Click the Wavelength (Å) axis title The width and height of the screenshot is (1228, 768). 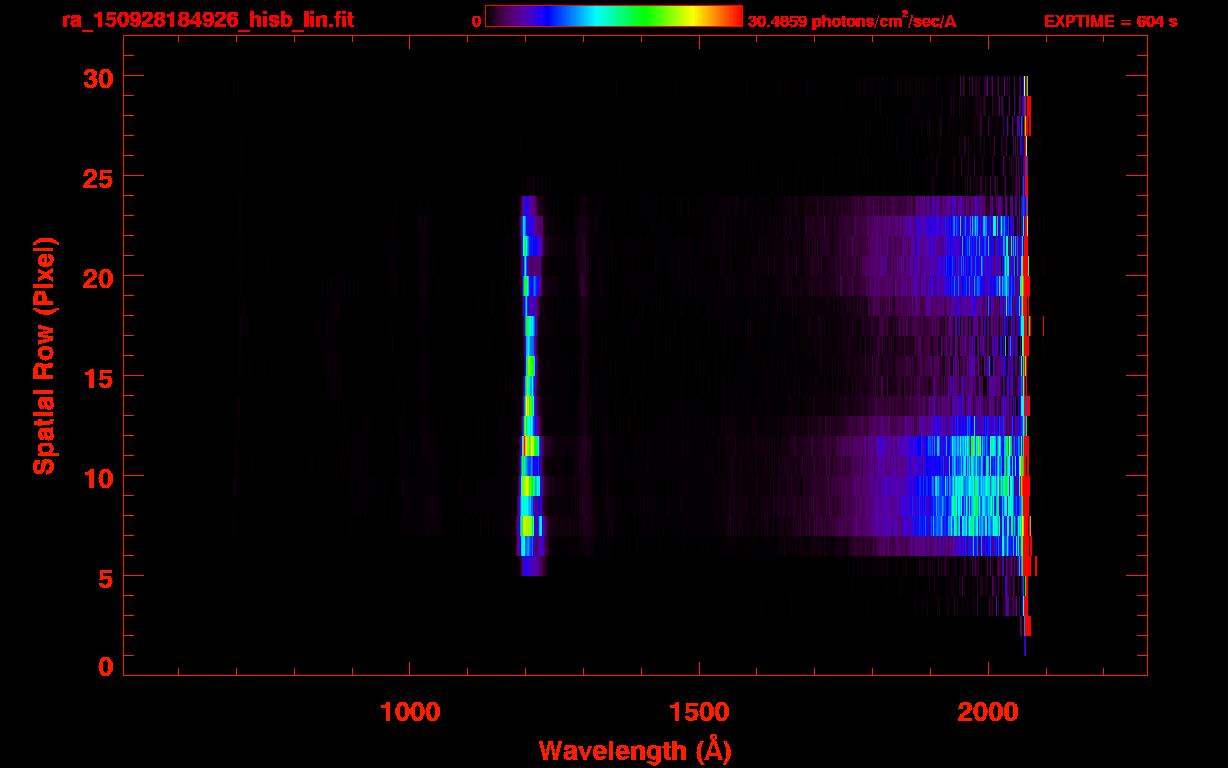coord(635,750)
